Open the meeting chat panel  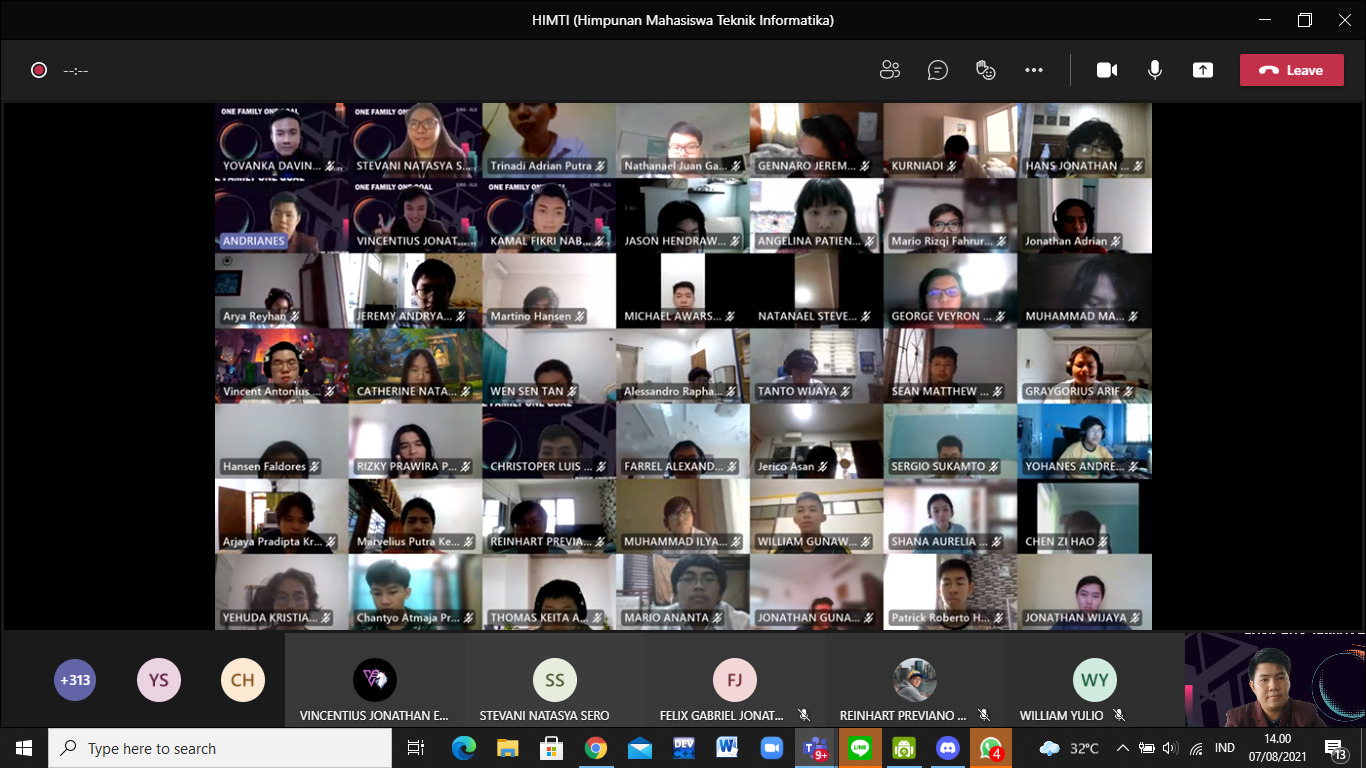pyautogui.click(x=938, y=70)
